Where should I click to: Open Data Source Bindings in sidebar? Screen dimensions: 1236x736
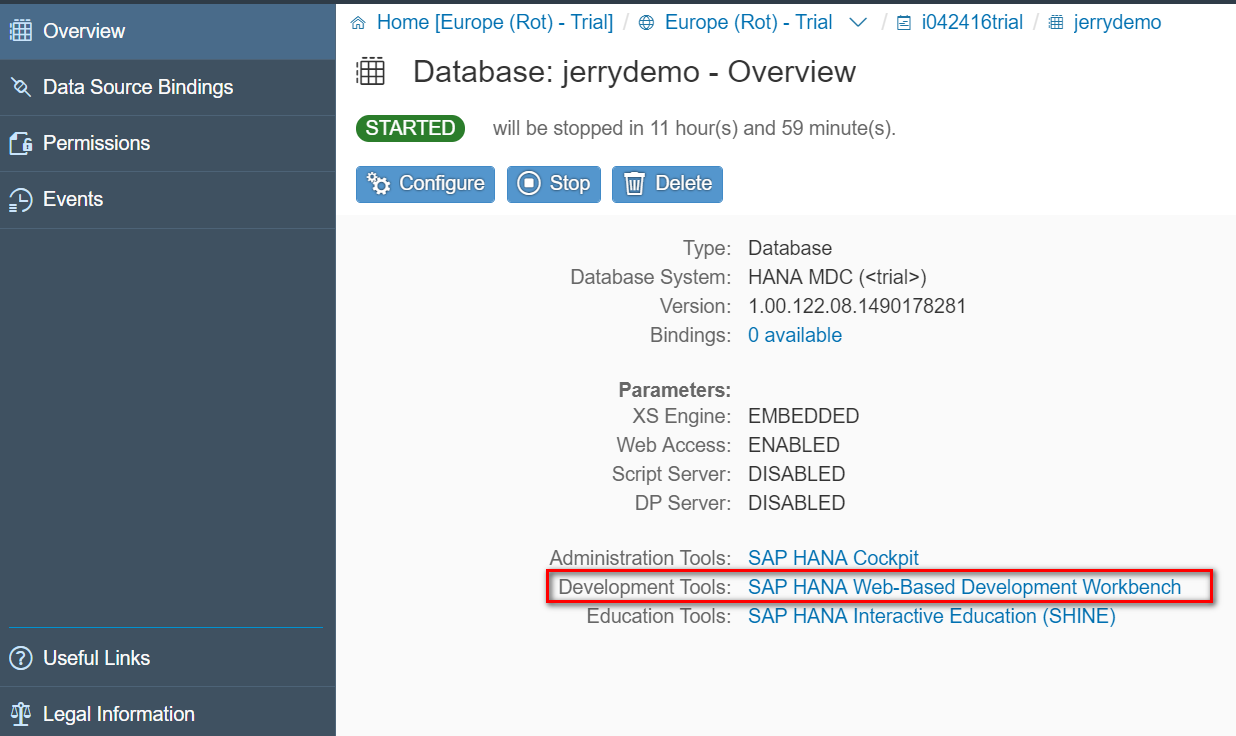168,87
